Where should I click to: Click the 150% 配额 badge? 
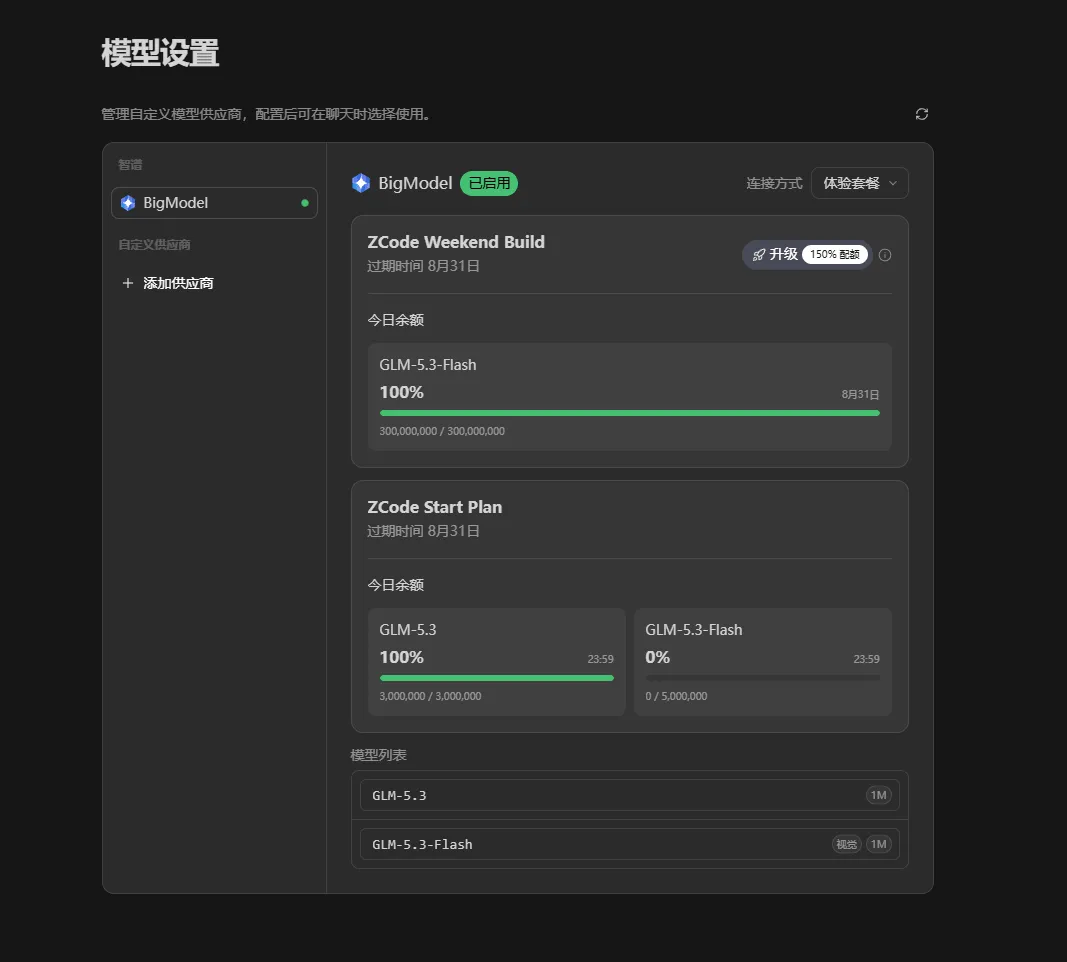click(835, 254)
